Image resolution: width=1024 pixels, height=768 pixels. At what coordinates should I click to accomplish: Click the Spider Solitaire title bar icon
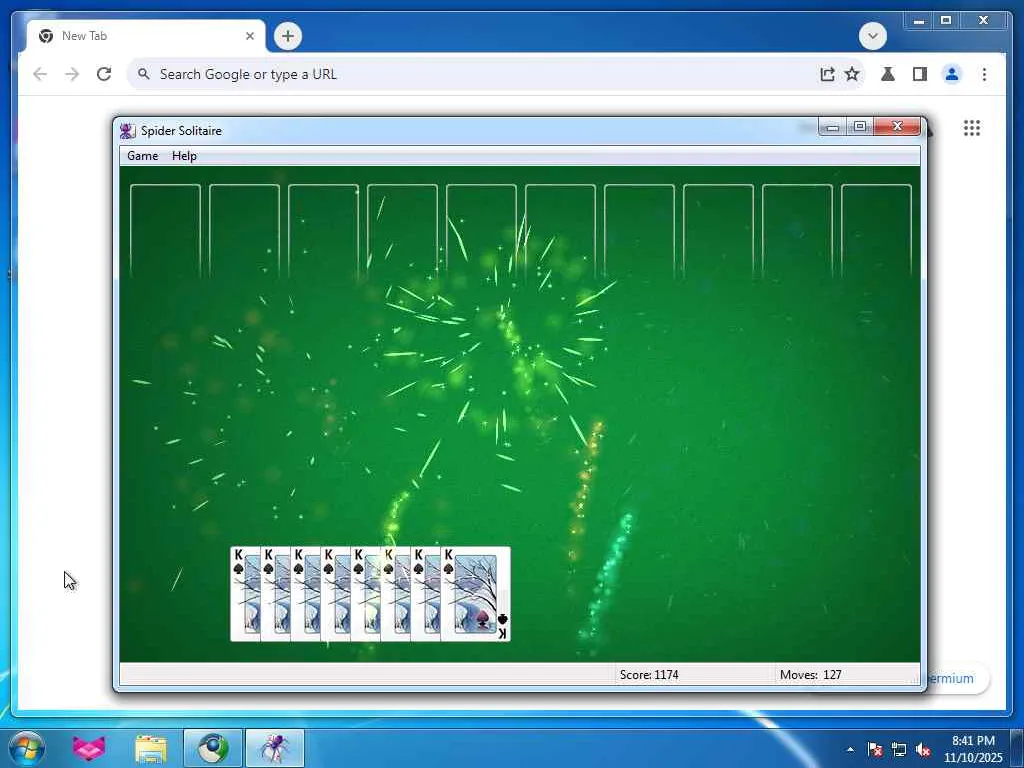pos(127,131)
